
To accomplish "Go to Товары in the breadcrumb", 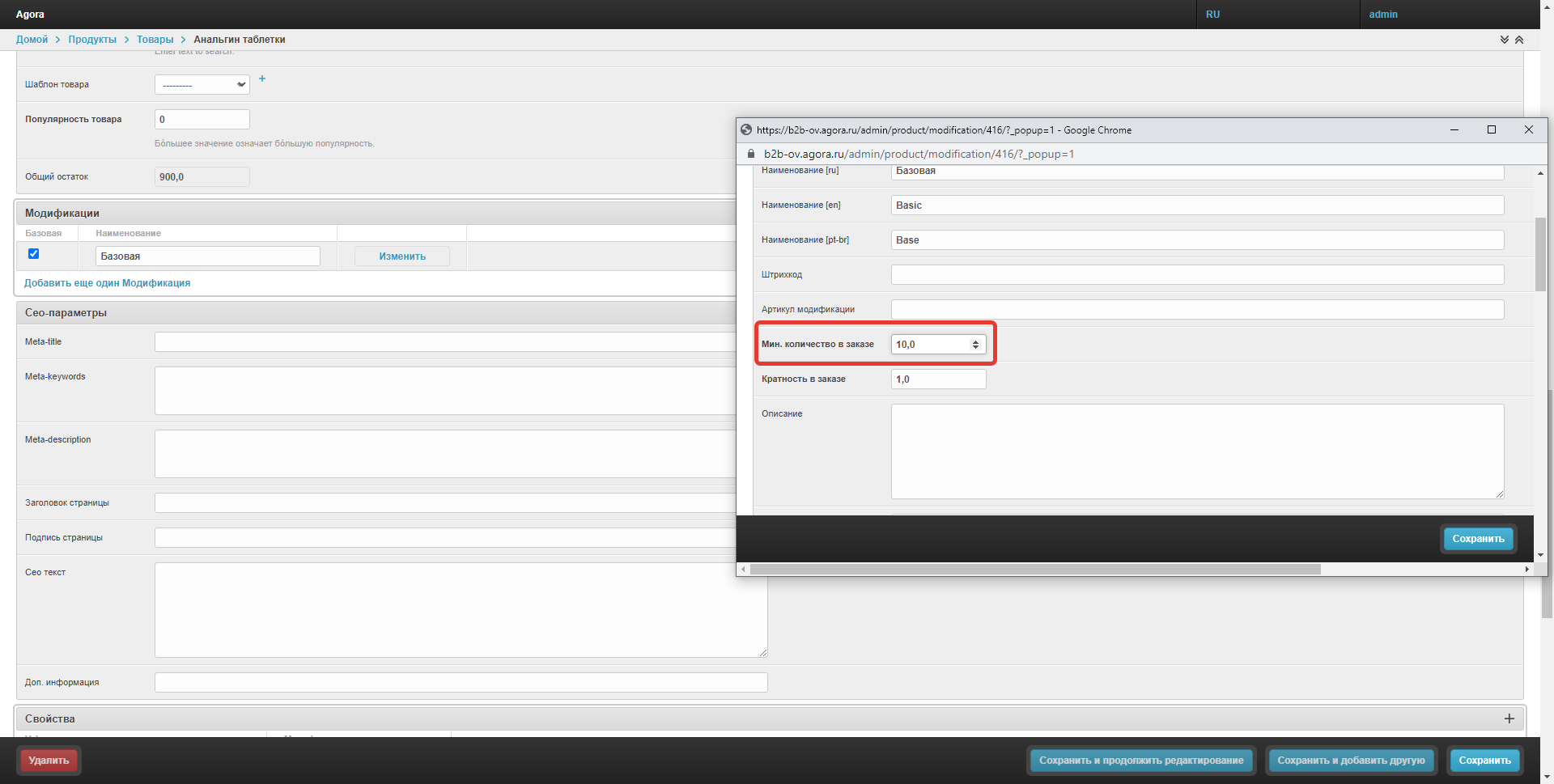I will 155,40.
